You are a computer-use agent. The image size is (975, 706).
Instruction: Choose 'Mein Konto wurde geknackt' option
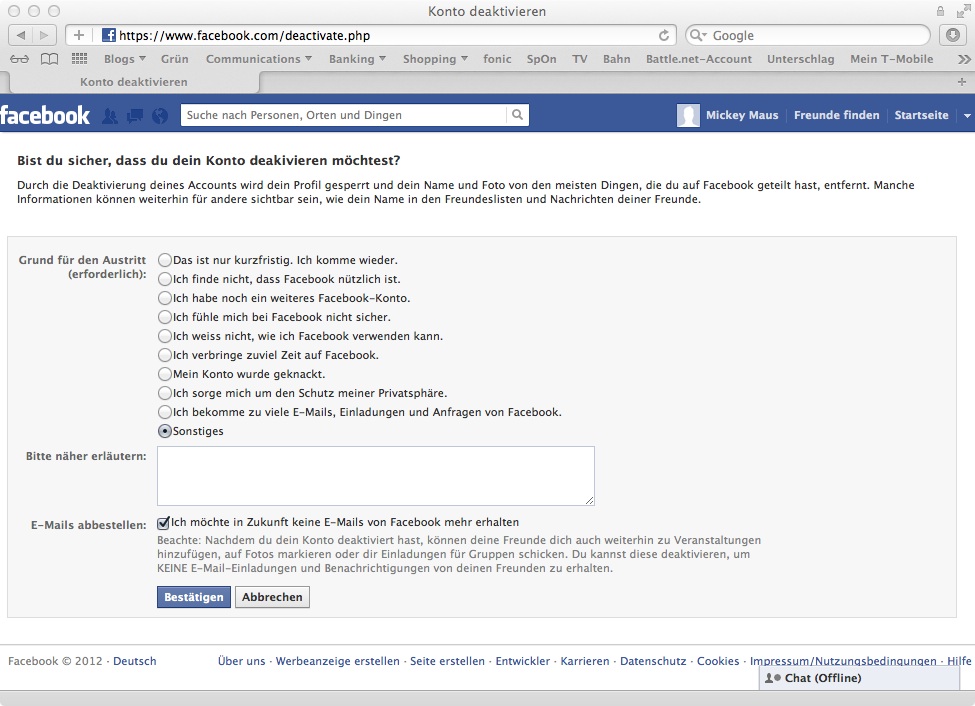165,374
